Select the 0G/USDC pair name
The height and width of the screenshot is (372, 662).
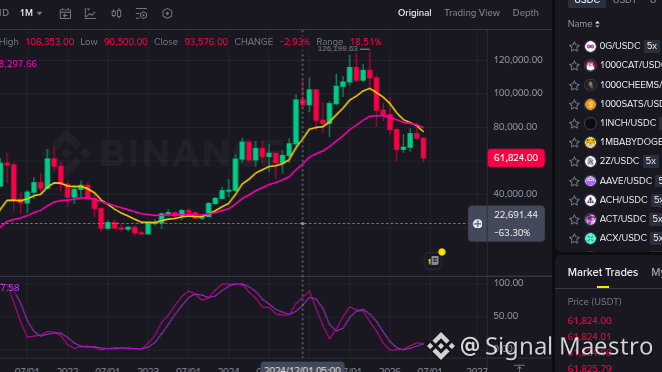point(620,46)
